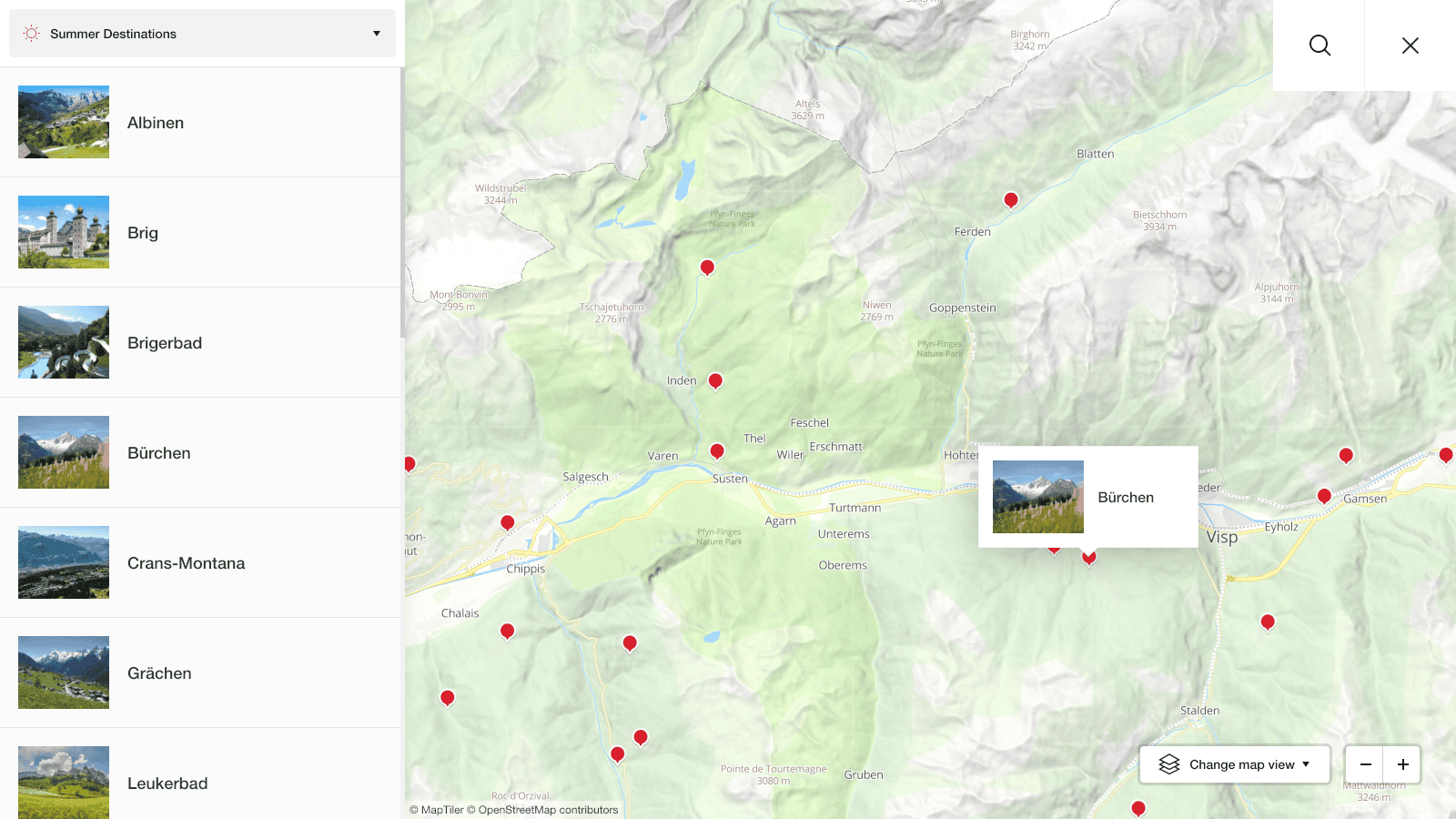Zoom in using the plus button

(x=1402, y=764)
